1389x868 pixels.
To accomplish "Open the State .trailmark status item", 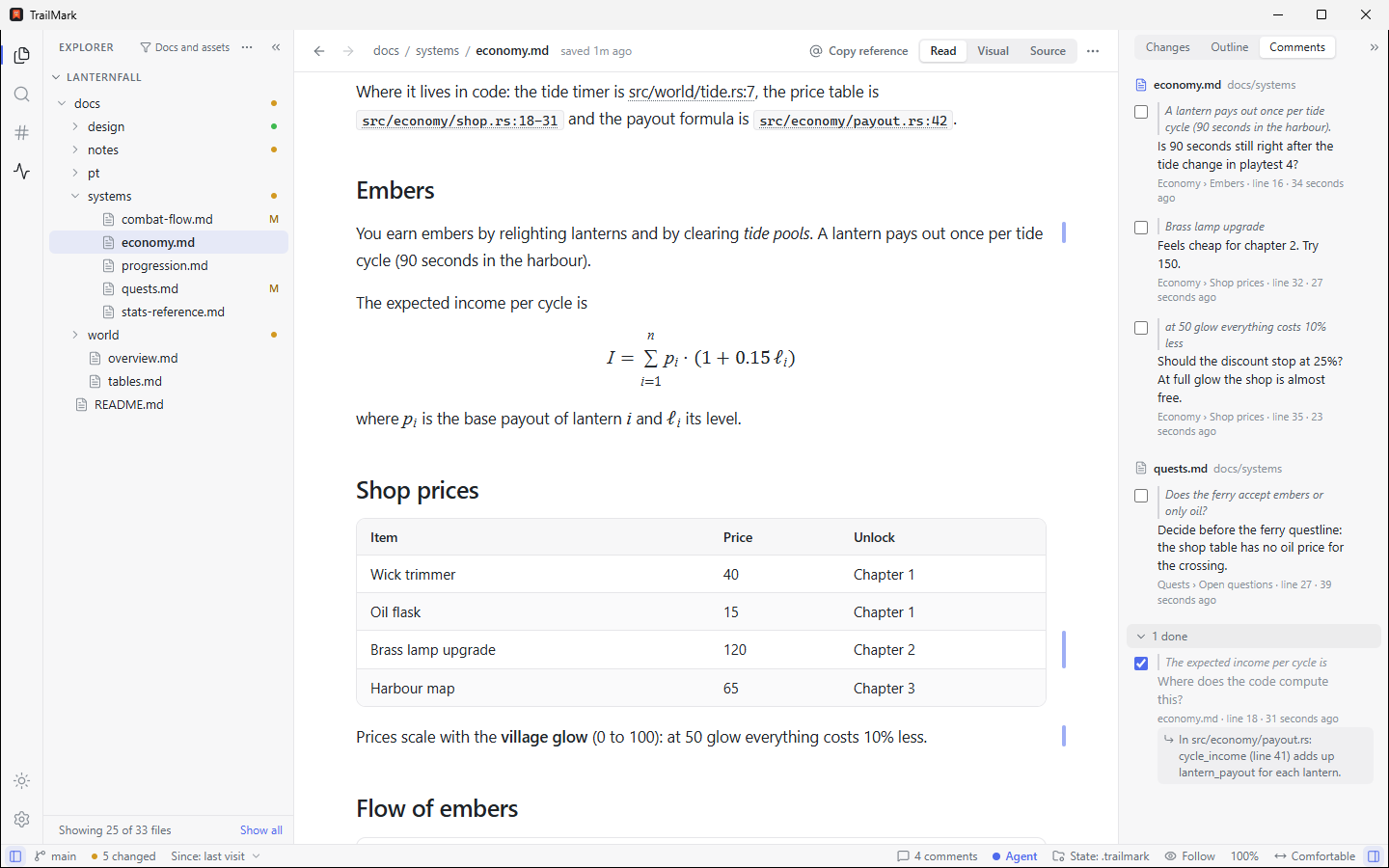I will [x=1101, y=856].
